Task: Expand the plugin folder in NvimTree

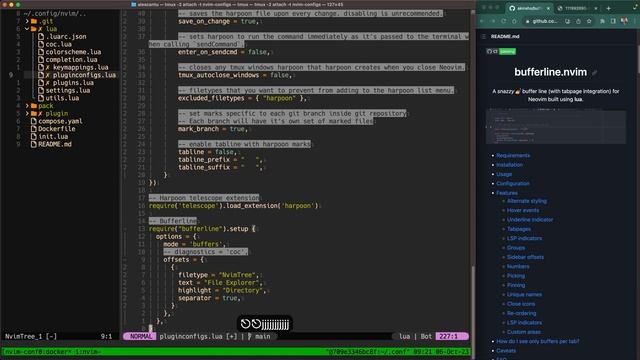Action: pyautogui.click(x=27, y=113)
